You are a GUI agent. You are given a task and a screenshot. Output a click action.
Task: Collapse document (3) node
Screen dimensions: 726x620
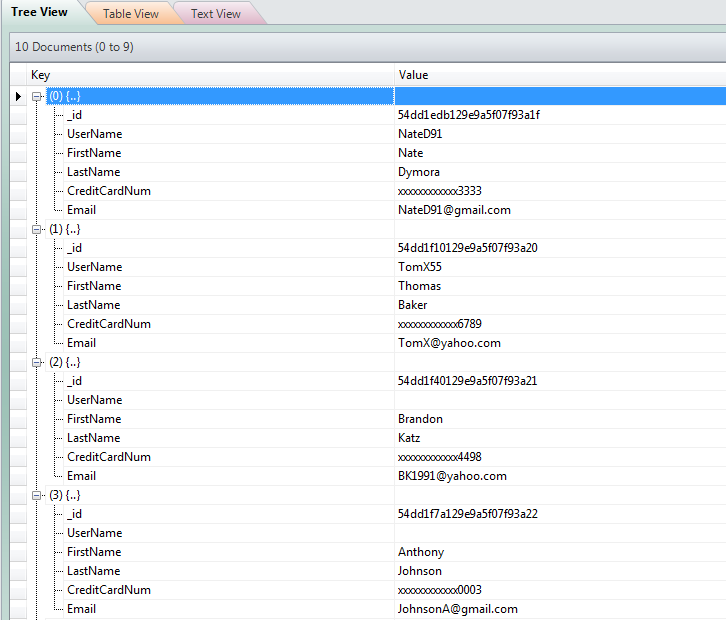(x=37, y=495)
